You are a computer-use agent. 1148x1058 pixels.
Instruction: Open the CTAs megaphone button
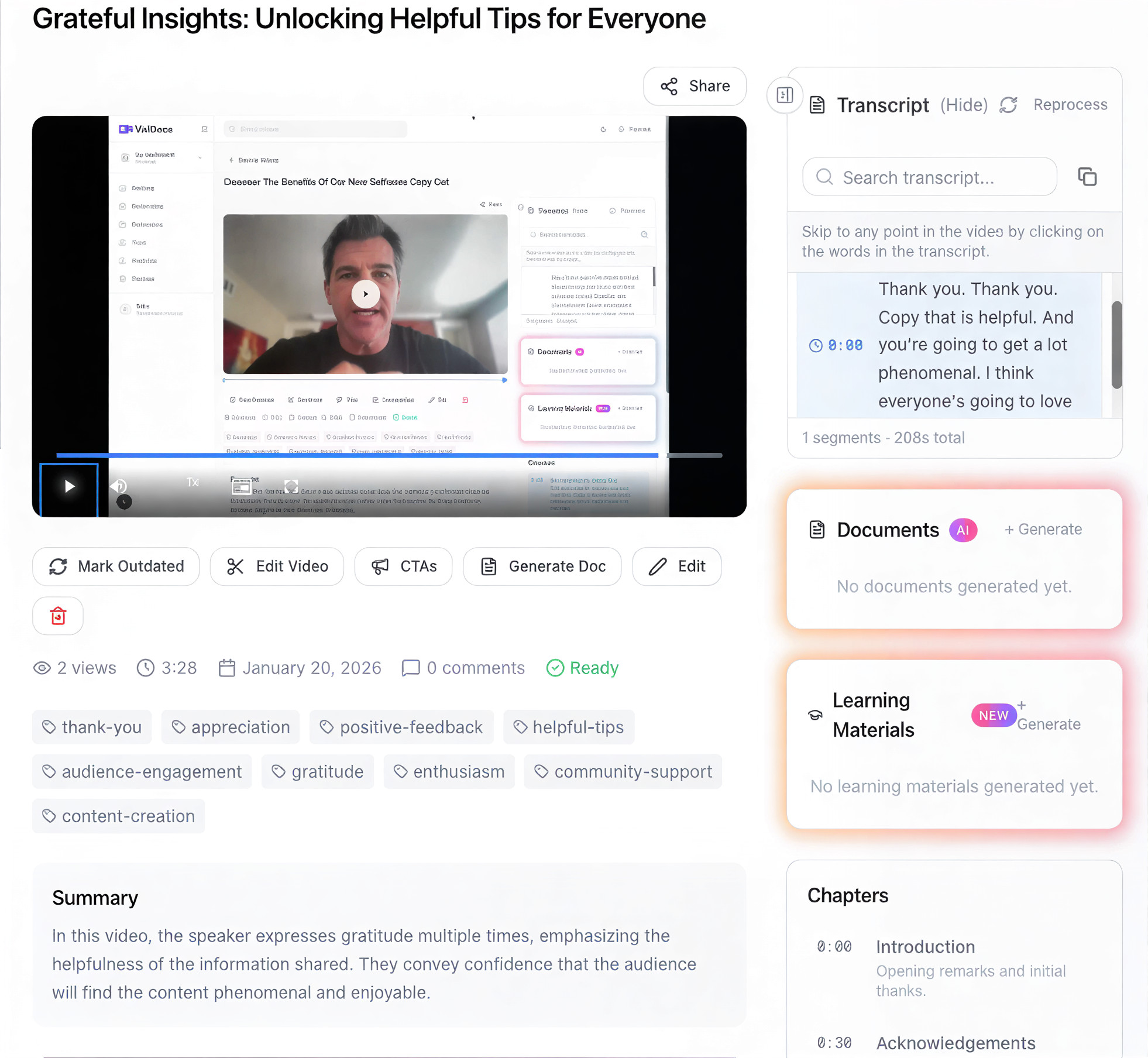pos(403,566)
